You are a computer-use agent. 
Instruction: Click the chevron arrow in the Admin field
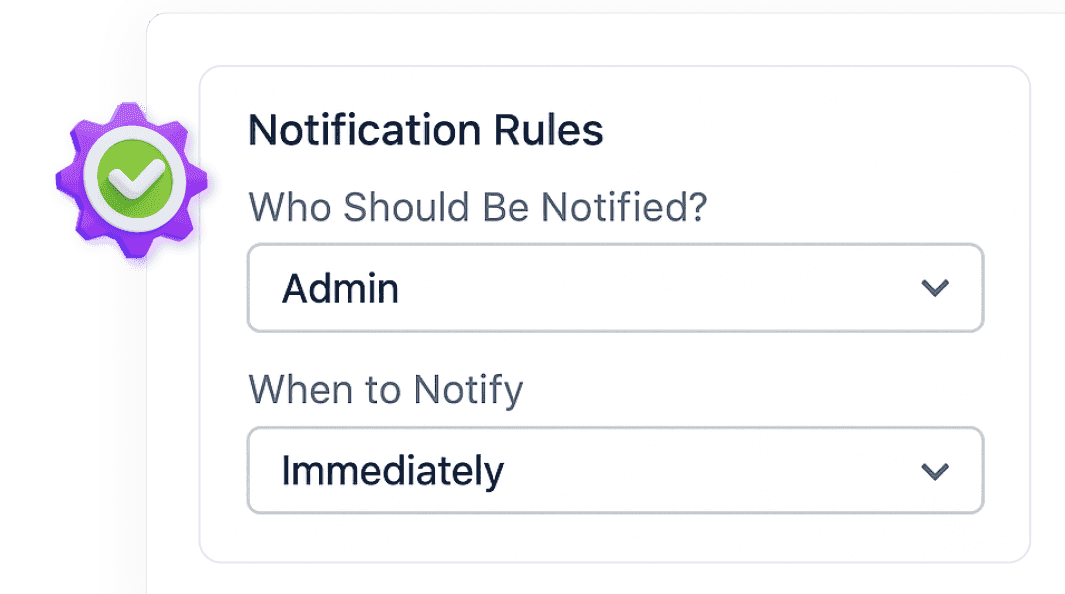[x=934, y=288]
